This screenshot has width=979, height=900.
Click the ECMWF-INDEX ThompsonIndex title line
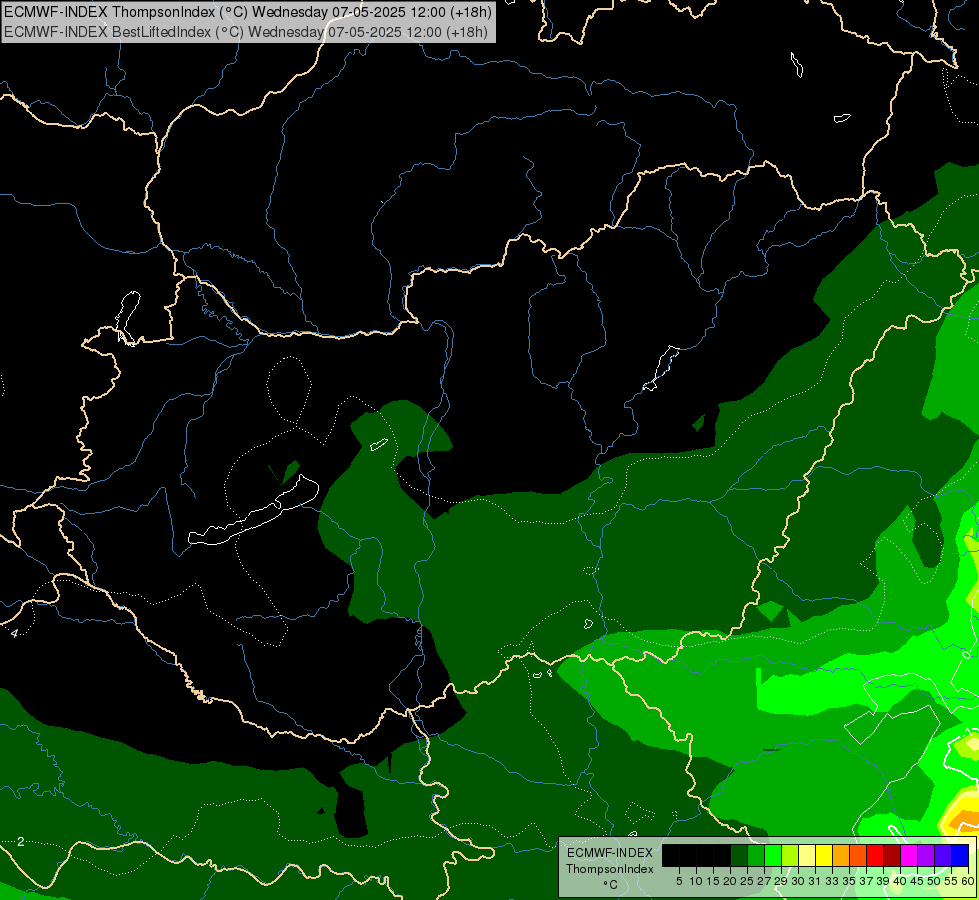(248, 11)
